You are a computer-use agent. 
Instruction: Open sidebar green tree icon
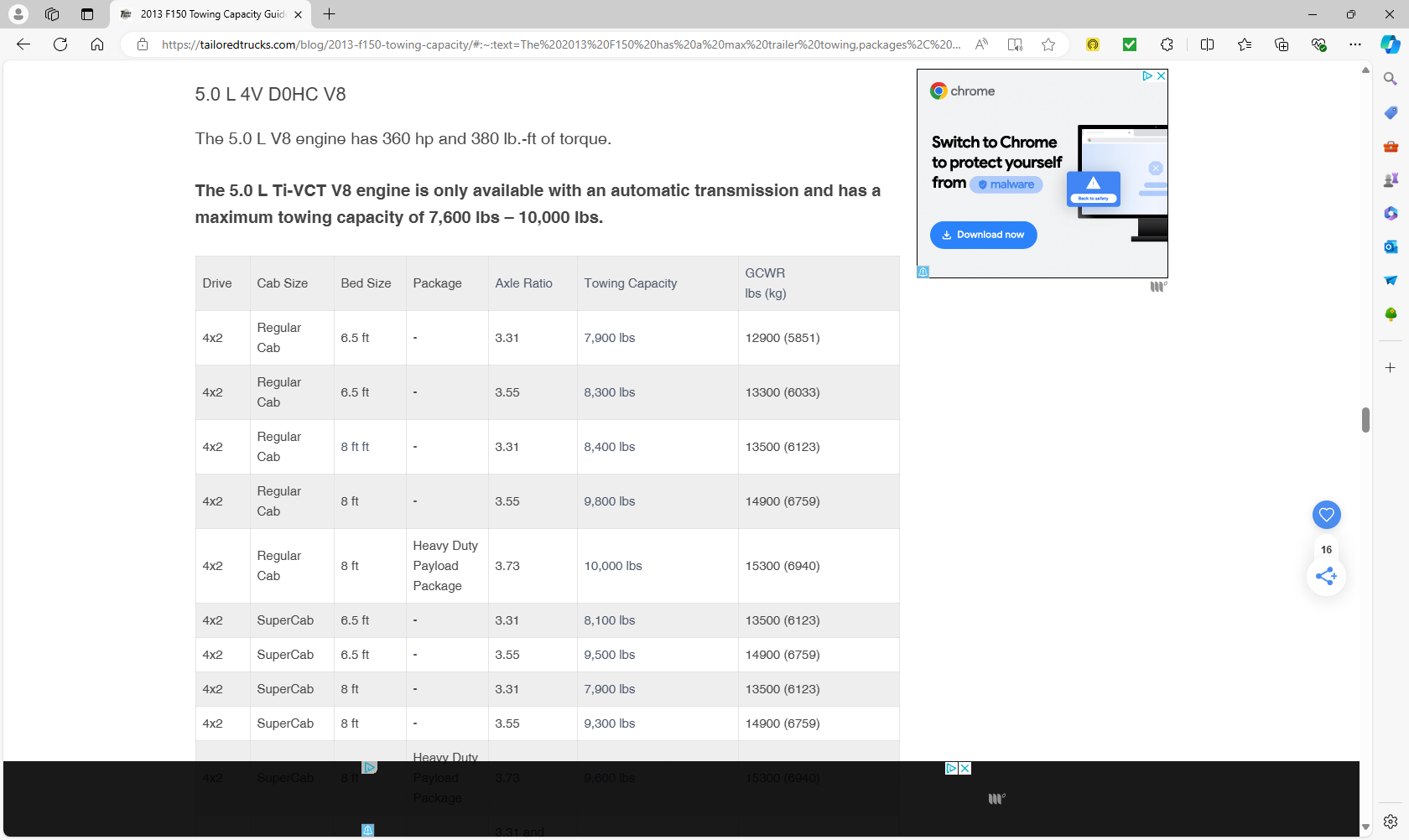(1391, 314)
